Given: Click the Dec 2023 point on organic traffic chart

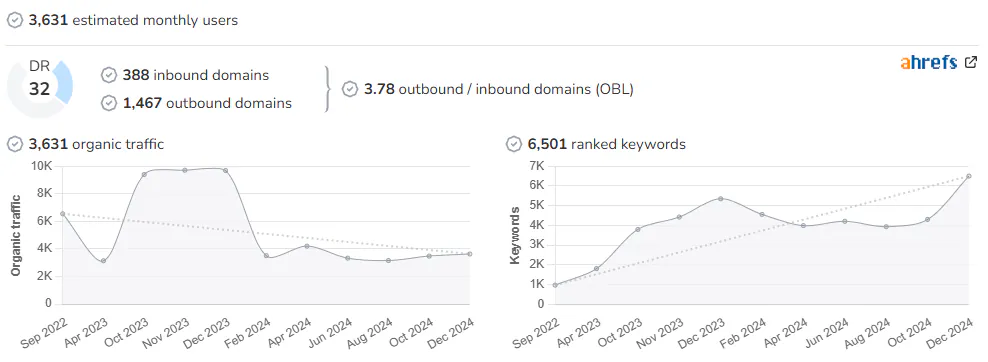Looking at the screenshot, I should [x=226, y=170].
